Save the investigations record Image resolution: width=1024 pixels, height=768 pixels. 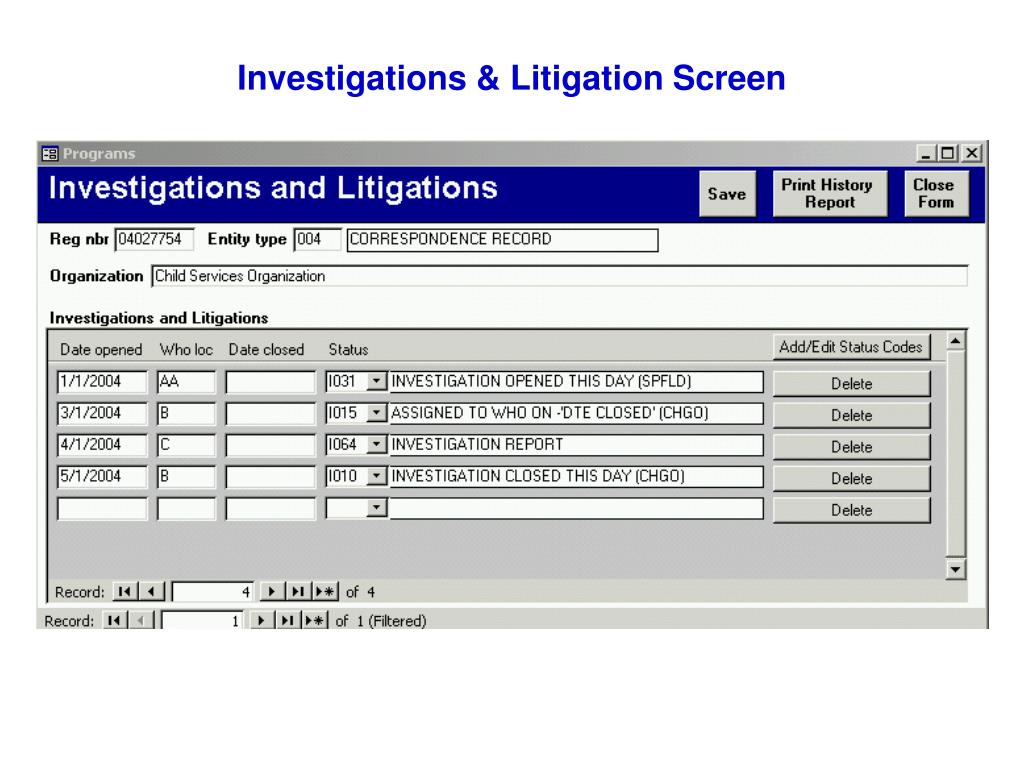(x=728, y=194)
